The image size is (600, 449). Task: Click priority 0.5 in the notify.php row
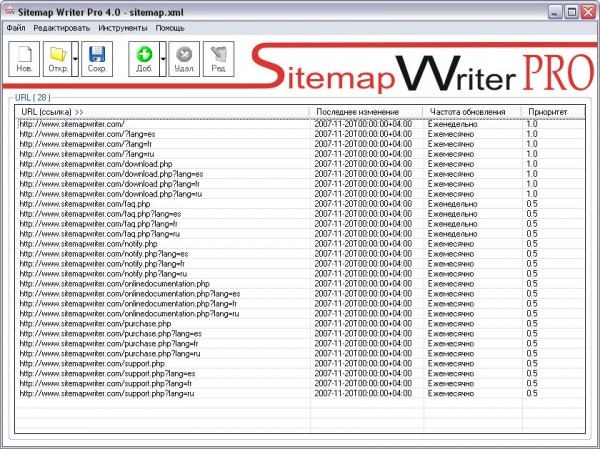pyautogui.click(x=532, y=243)
